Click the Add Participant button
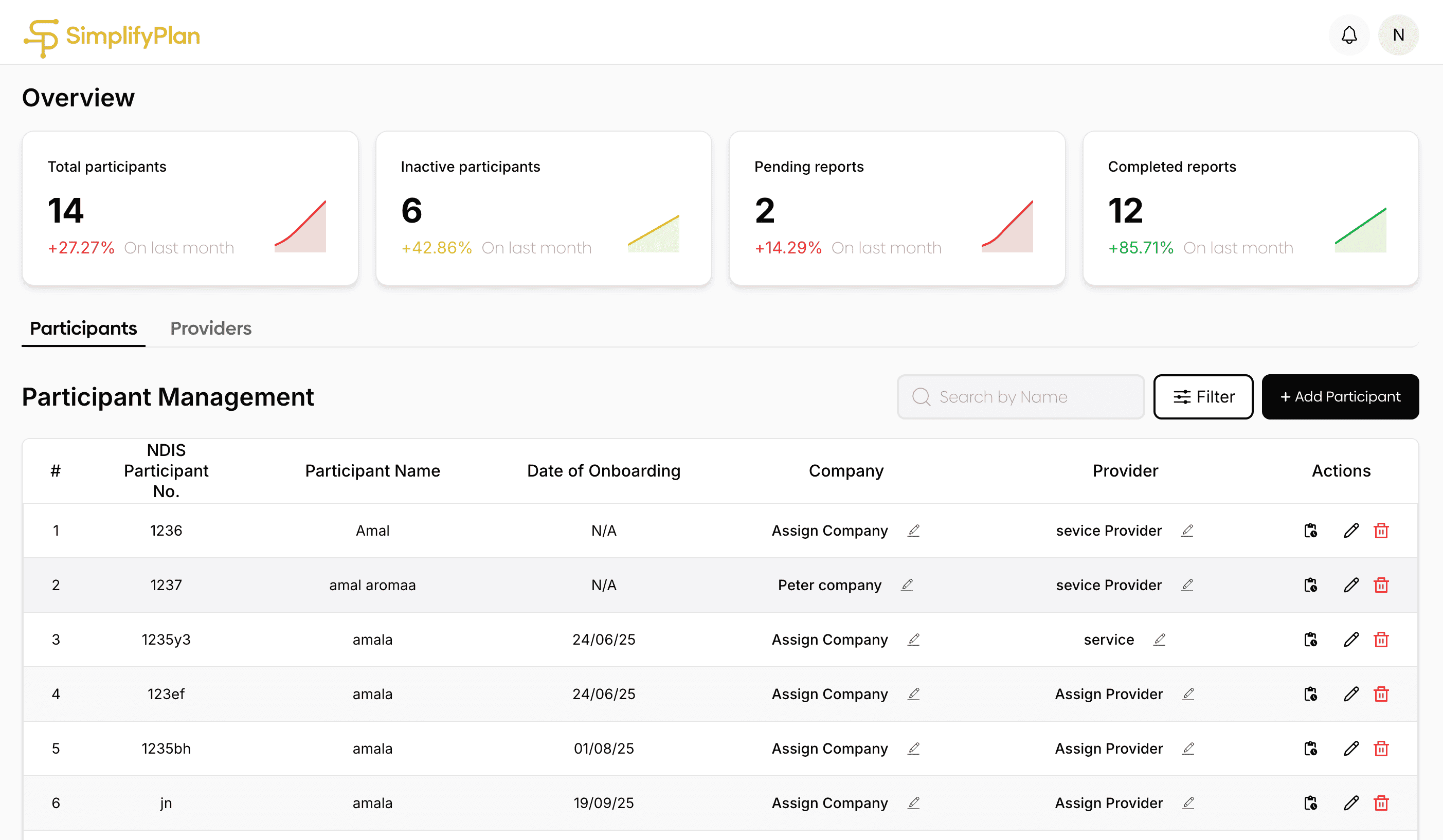 point(1341,396)
